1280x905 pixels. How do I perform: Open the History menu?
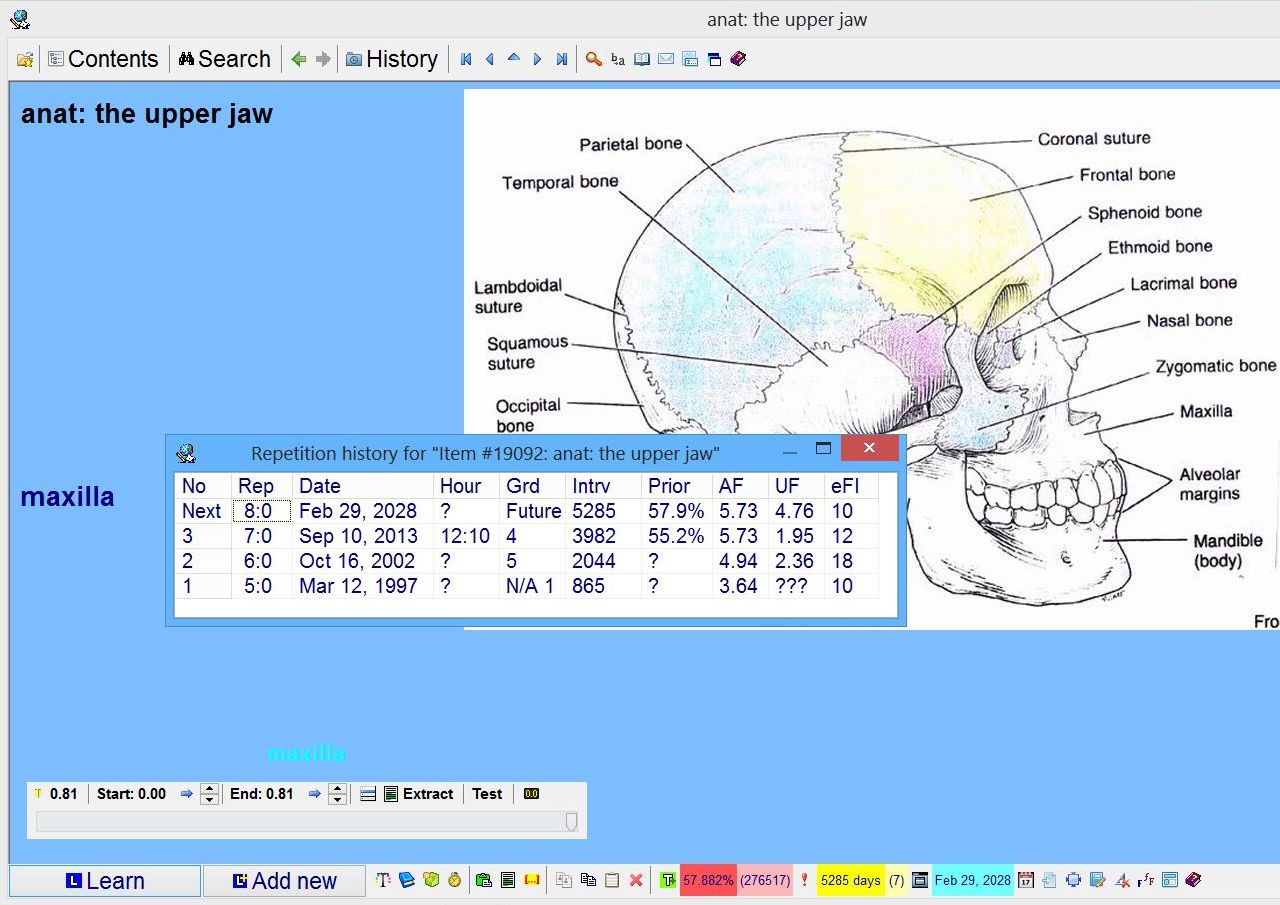pyautogui.click(x=392, y=60)
